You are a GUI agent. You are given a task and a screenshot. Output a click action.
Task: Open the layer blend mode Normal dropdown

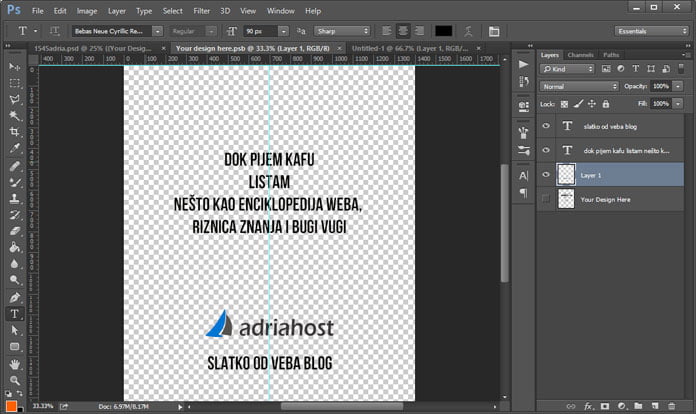pos(579,87)
